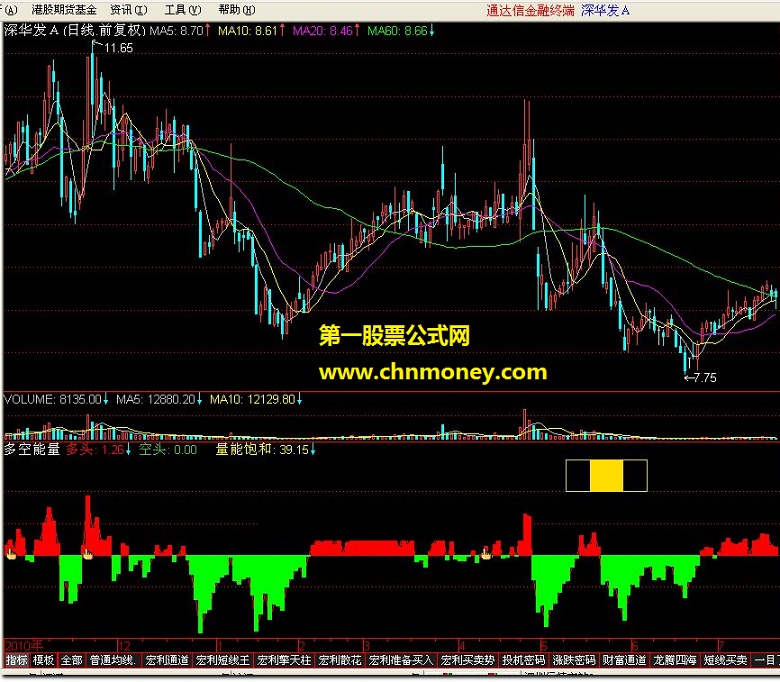This screenshot has height=682, width=780.
Task: Click the yellow block in indicator panel
Action: [606, 476]
